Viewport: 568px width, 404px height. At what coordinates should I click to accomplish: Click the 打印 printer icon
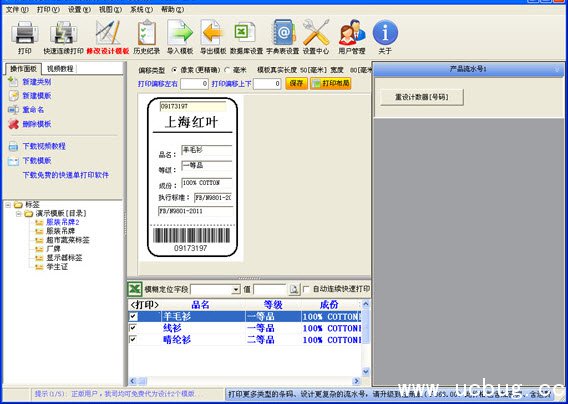pyautogui.click(x=25, y=33)
